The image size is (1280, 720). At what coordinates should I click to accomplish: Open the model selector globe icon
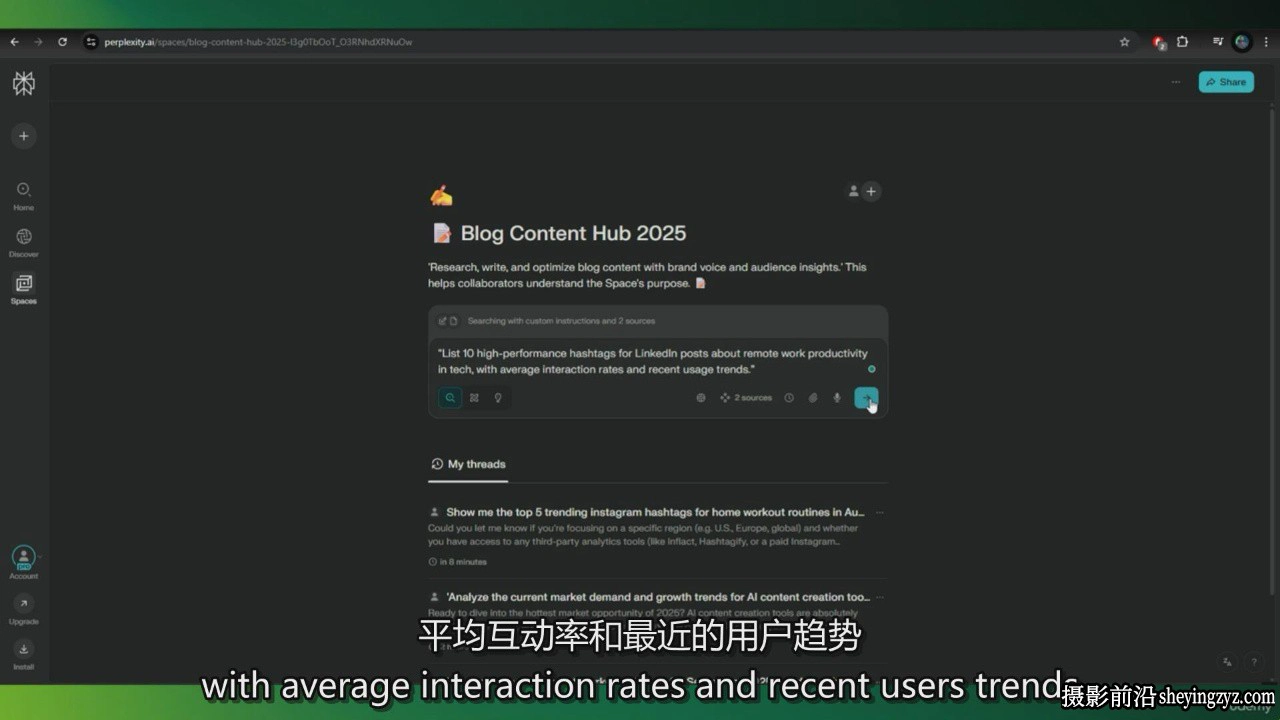701,398
